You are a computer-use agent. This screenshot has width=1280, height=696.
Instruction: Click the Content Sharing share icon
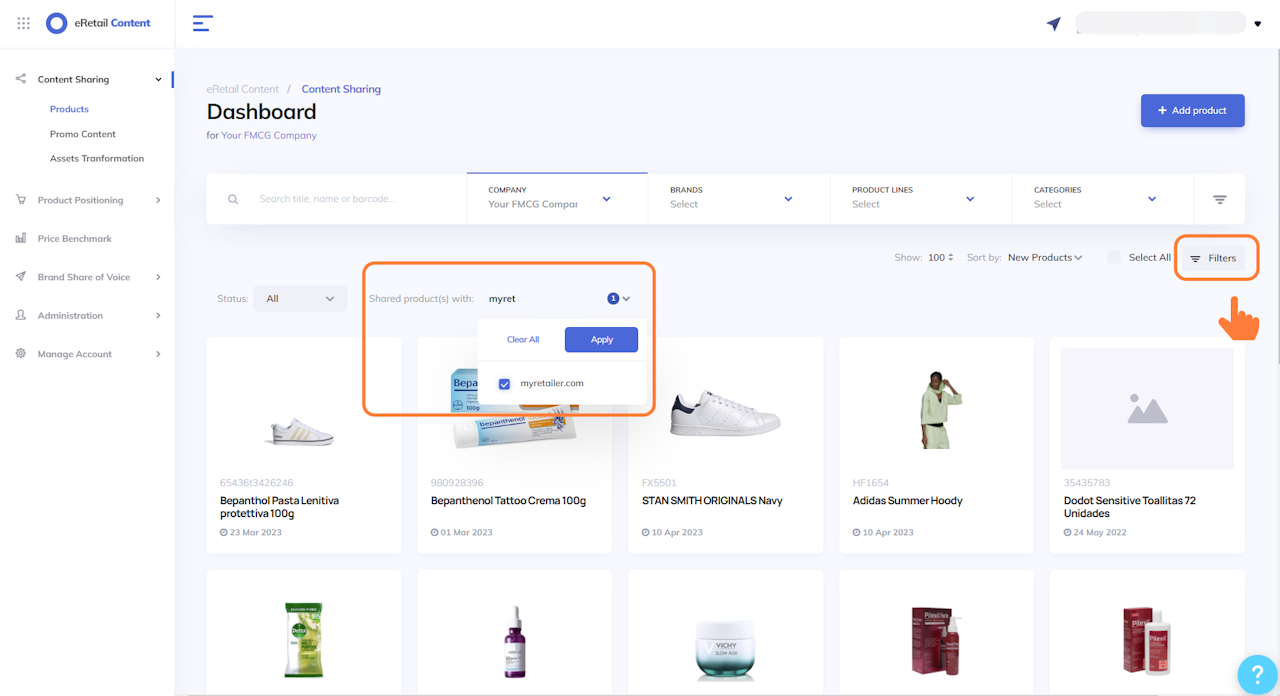[21, 79]
